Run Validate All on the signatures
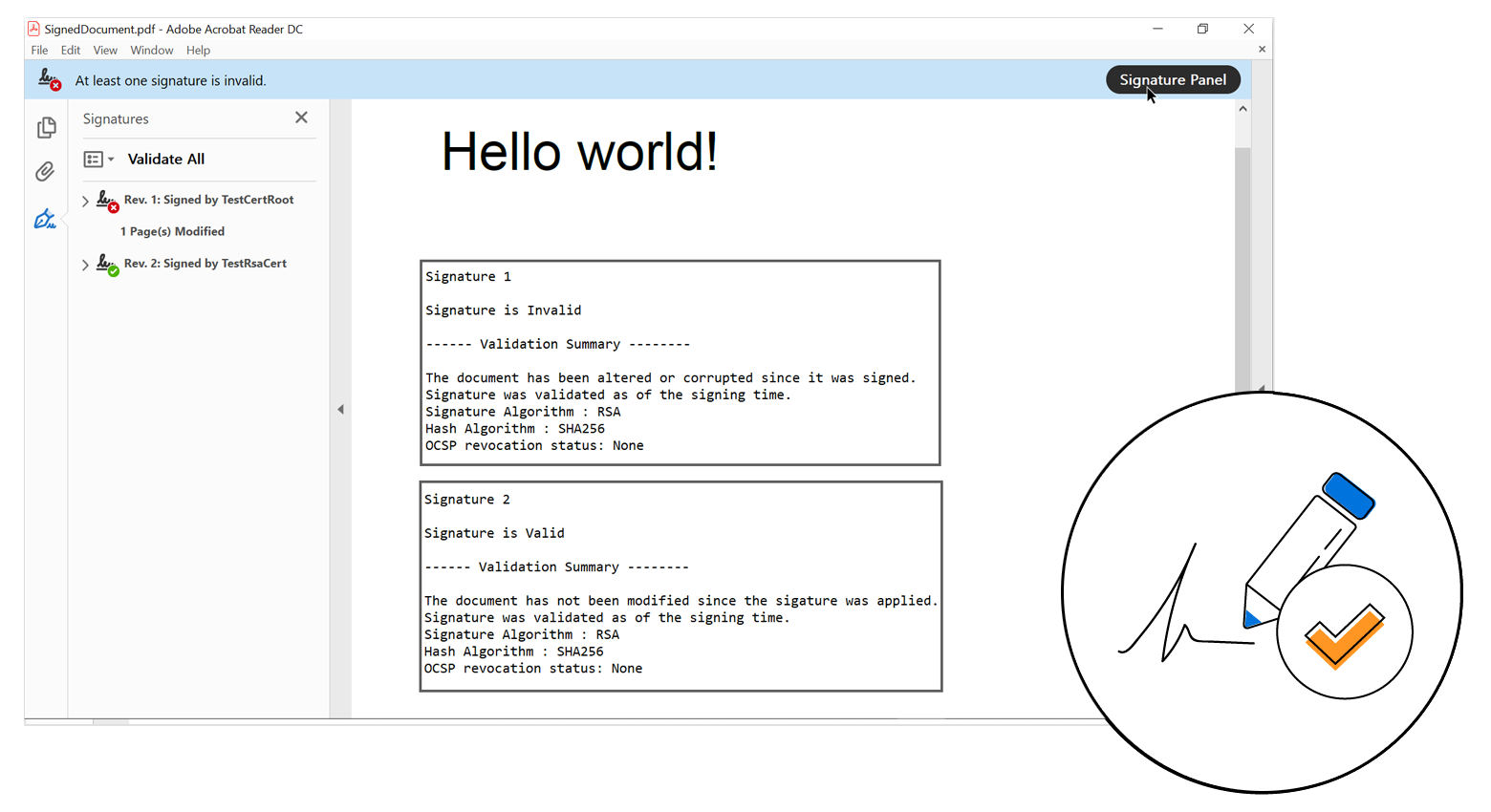This screenshot has width=1491, height=812. pos(165,159)
